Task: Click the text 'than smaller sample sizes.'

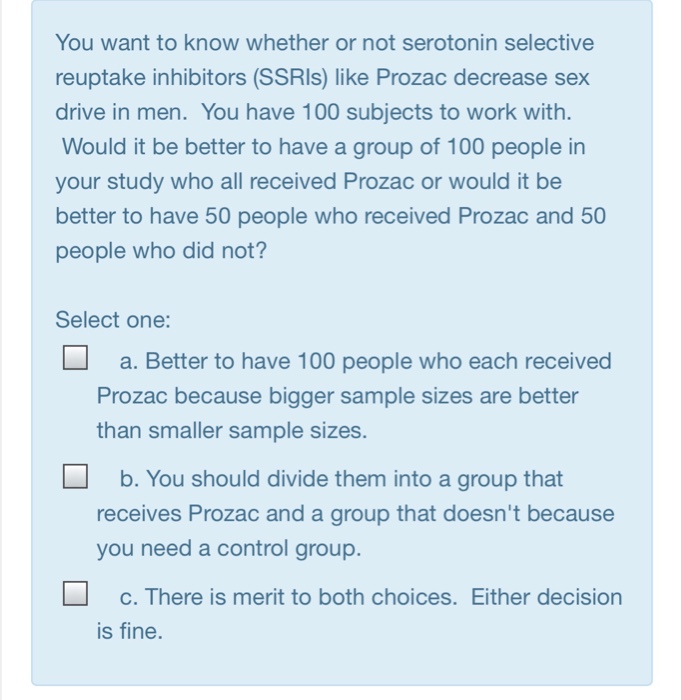Action: (232, 431)
